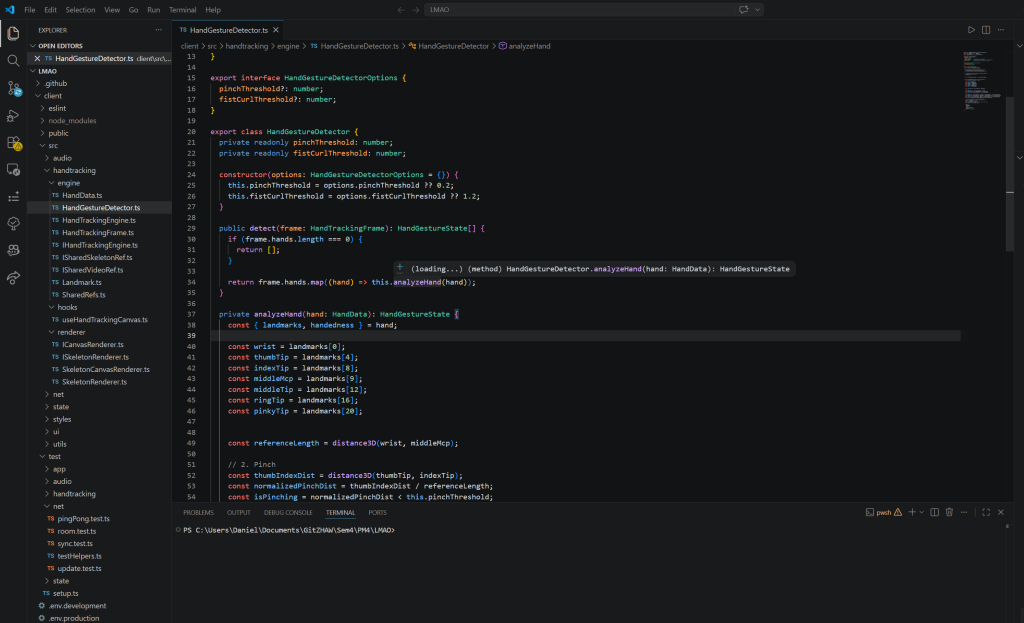
Task: Open the Copilot chat icon in title bar
Action: coord(743,9)
